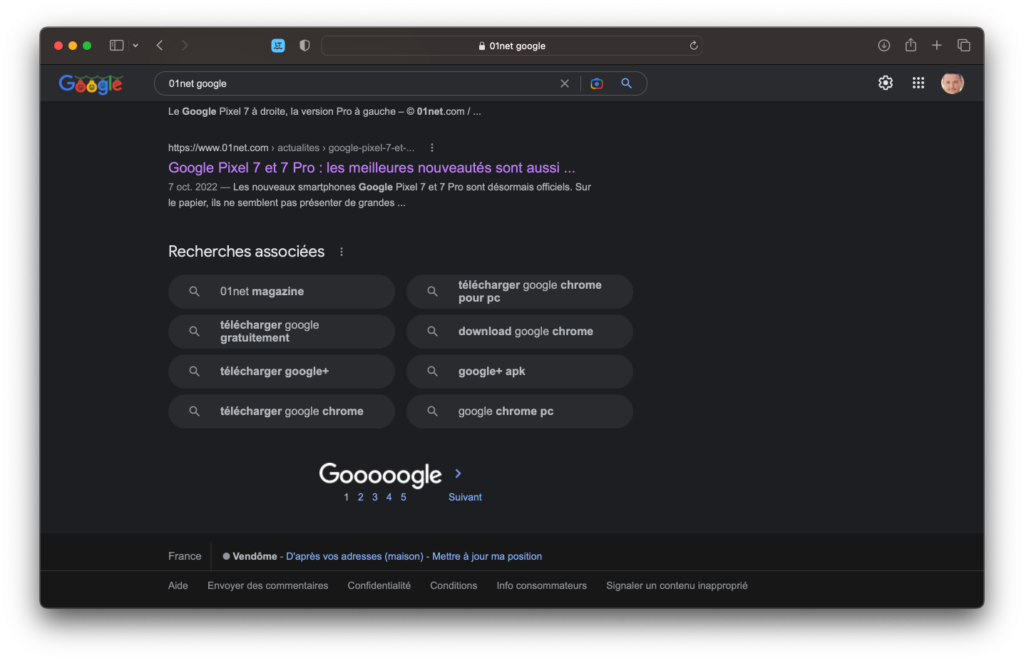Open the 01net.com result URL breadcrumb

[x=291, y=148]
